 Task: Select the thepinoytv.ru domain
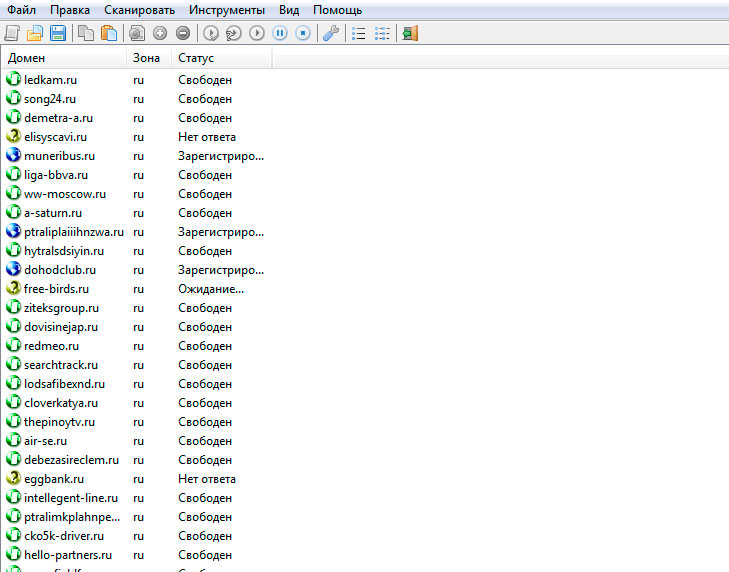click(60, 422)
